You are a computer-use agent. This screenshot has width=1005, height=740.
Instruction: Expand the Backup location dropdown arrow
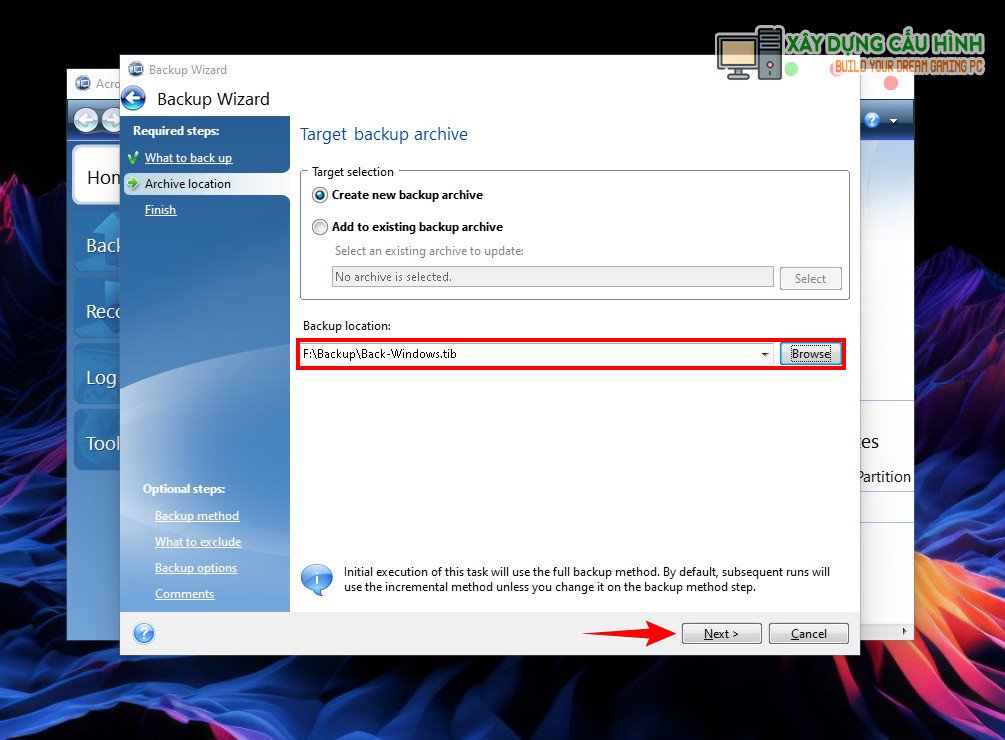[x=765, y=354]
